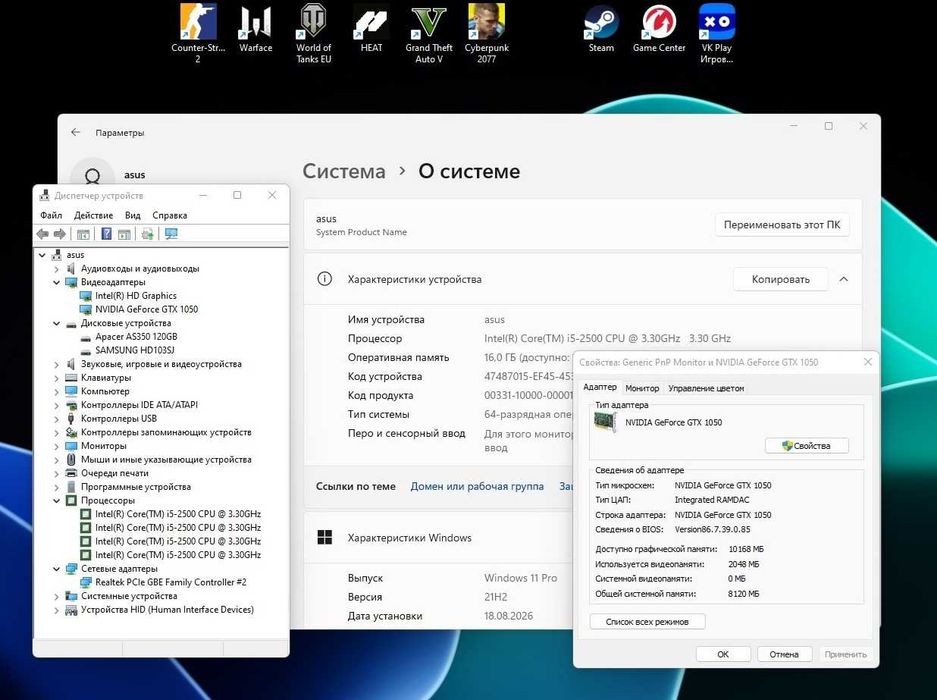Open HEAT desktop icon
The image size is (937, 700).
(x=371, y=29)
